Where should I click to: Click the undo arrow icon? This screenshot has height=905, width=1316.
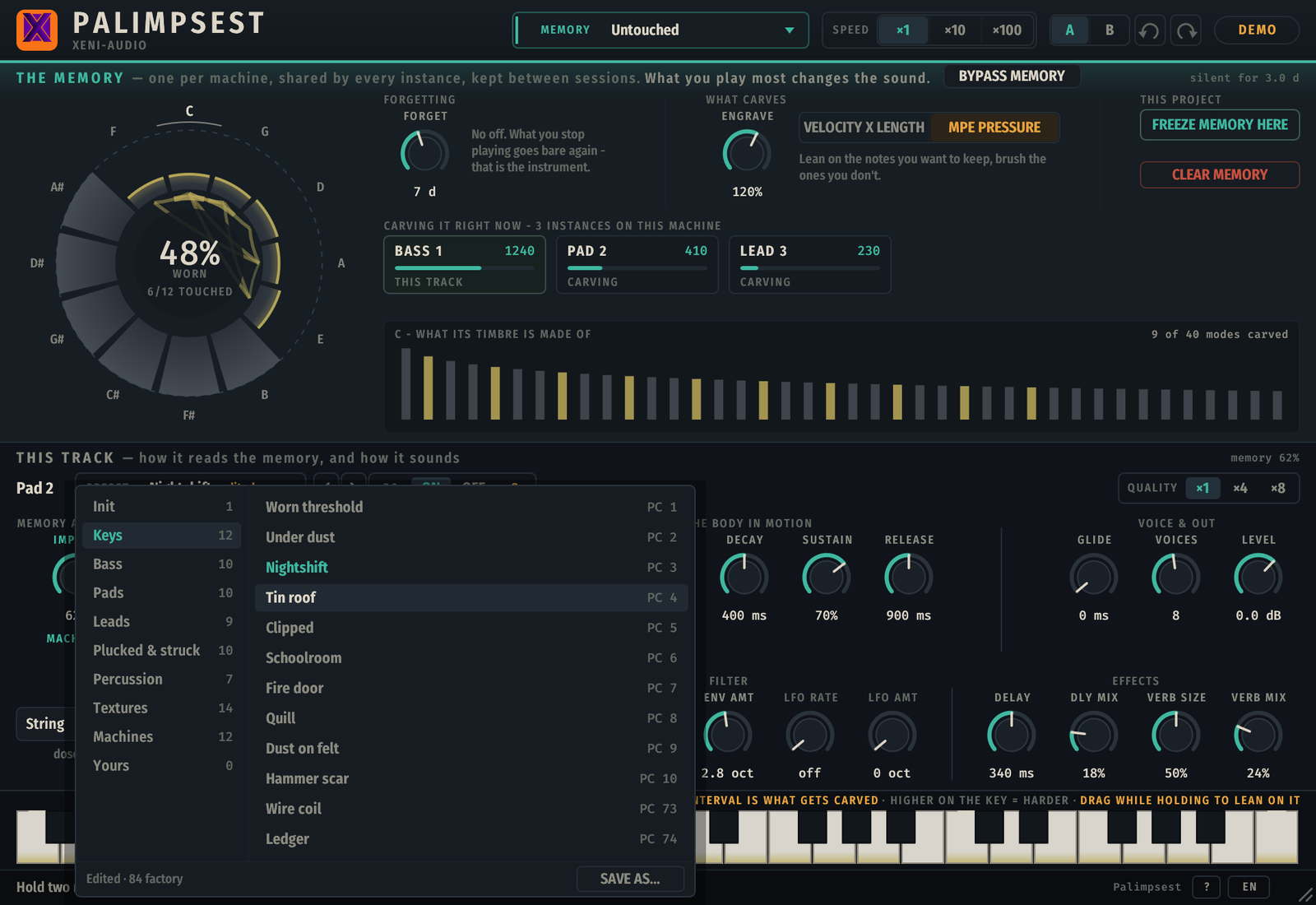(x=1150, y=30)
